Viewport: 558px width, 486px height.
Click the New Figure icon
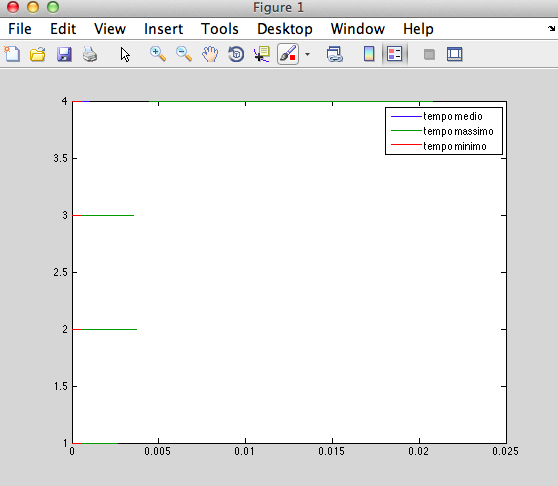pos(12,54)
